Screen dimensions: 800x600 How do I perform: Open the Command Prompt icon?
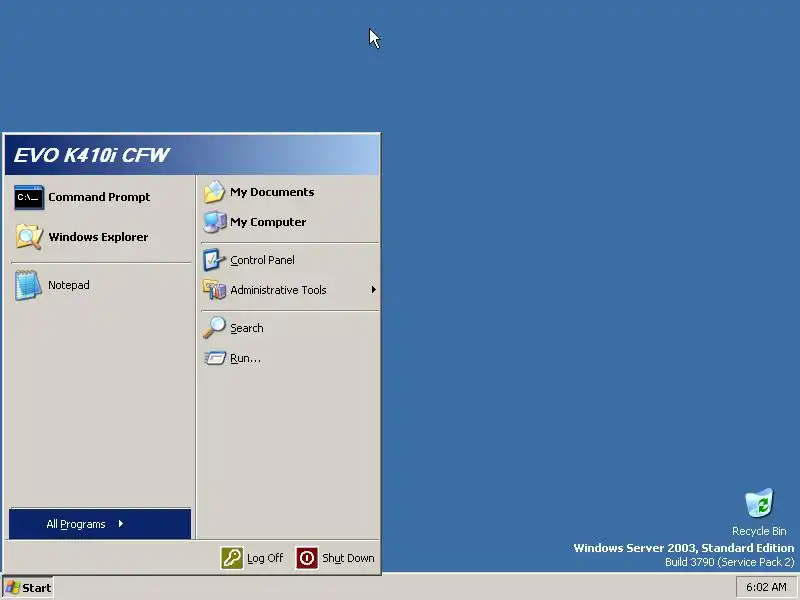click(29, 197)
